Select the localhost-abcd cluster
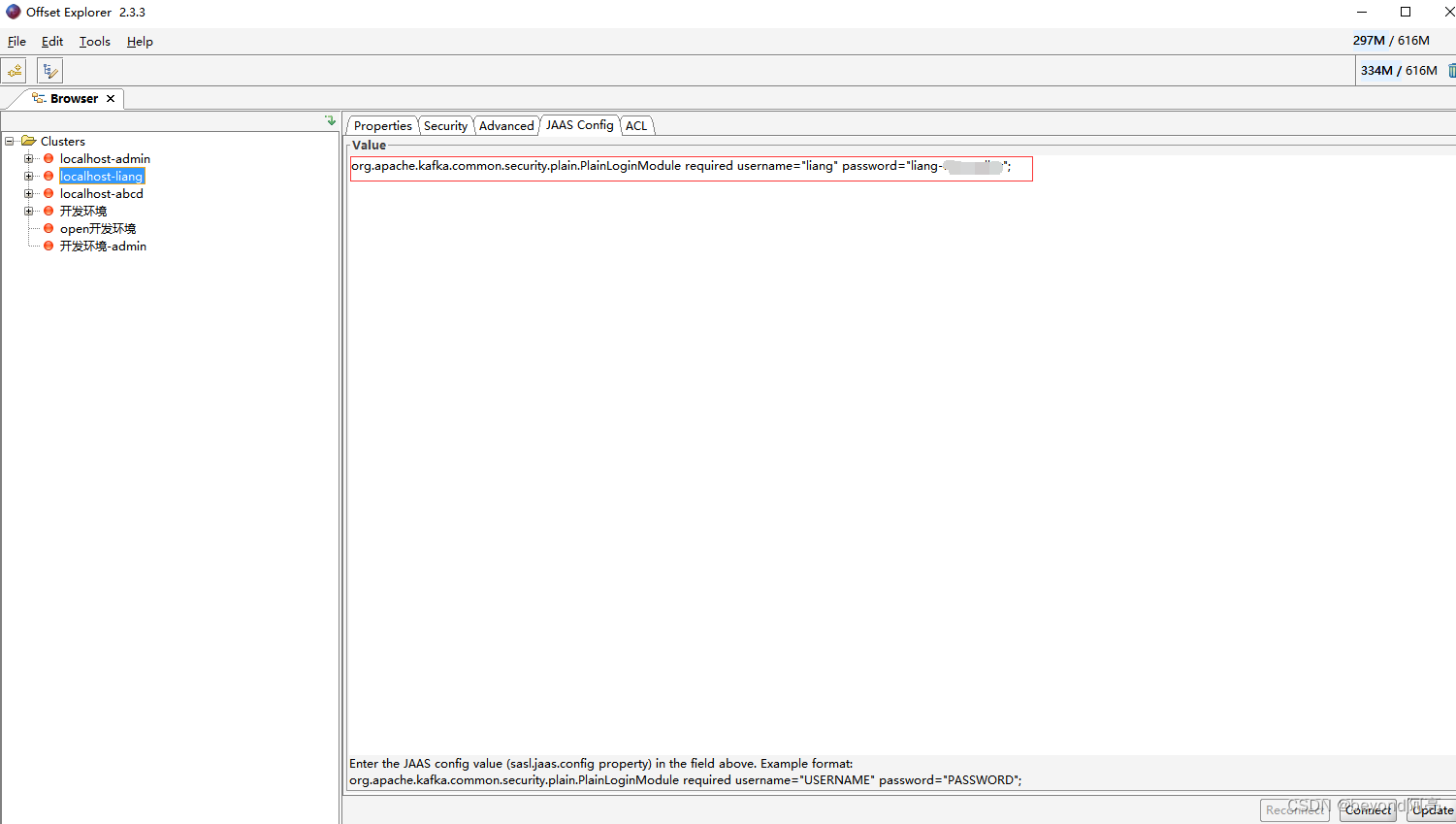The width and height of the screenshot is (1456, 824). click(x=101, y=193)
